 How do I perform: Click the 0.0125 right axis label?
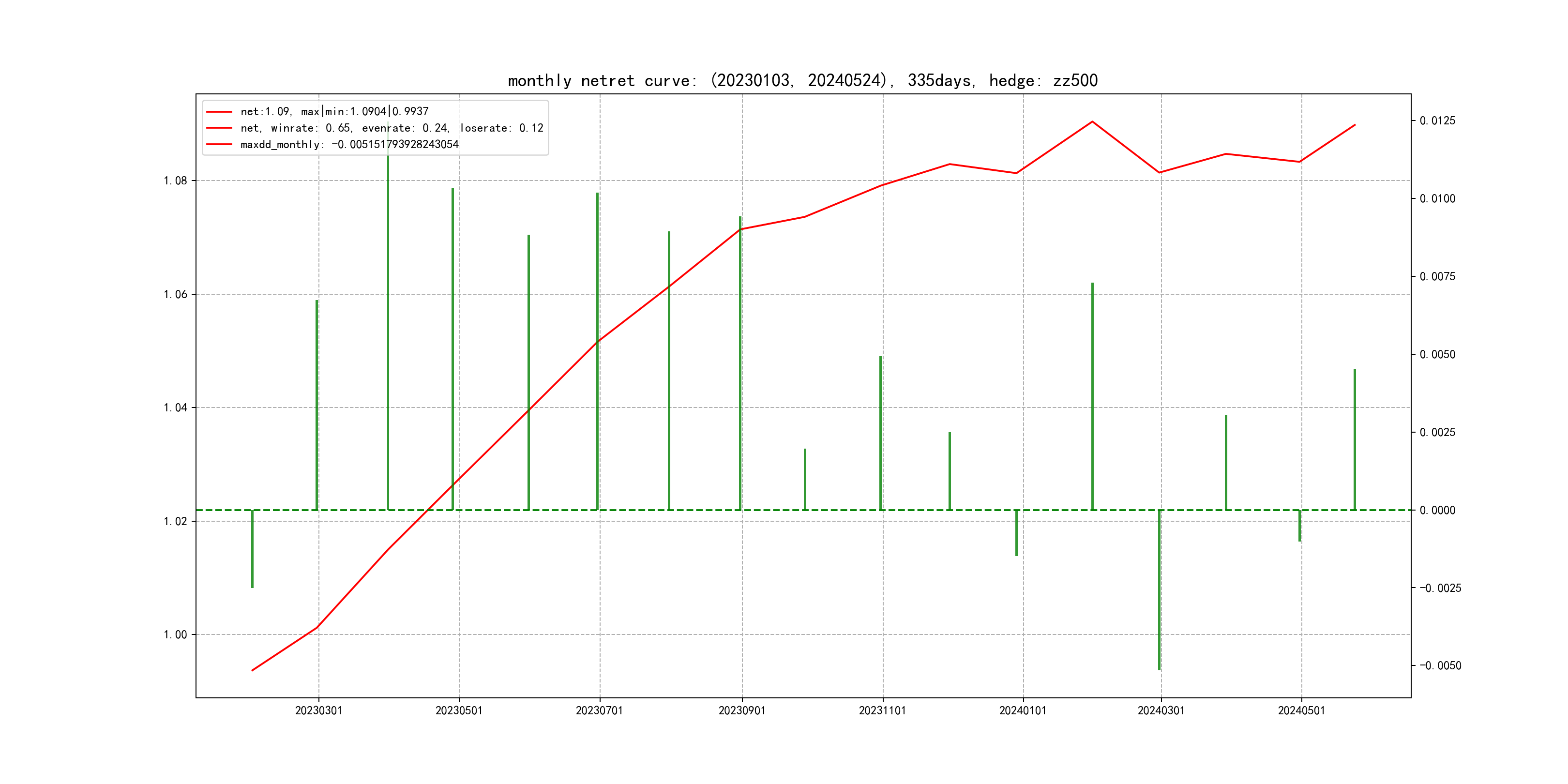[1437, 121]
